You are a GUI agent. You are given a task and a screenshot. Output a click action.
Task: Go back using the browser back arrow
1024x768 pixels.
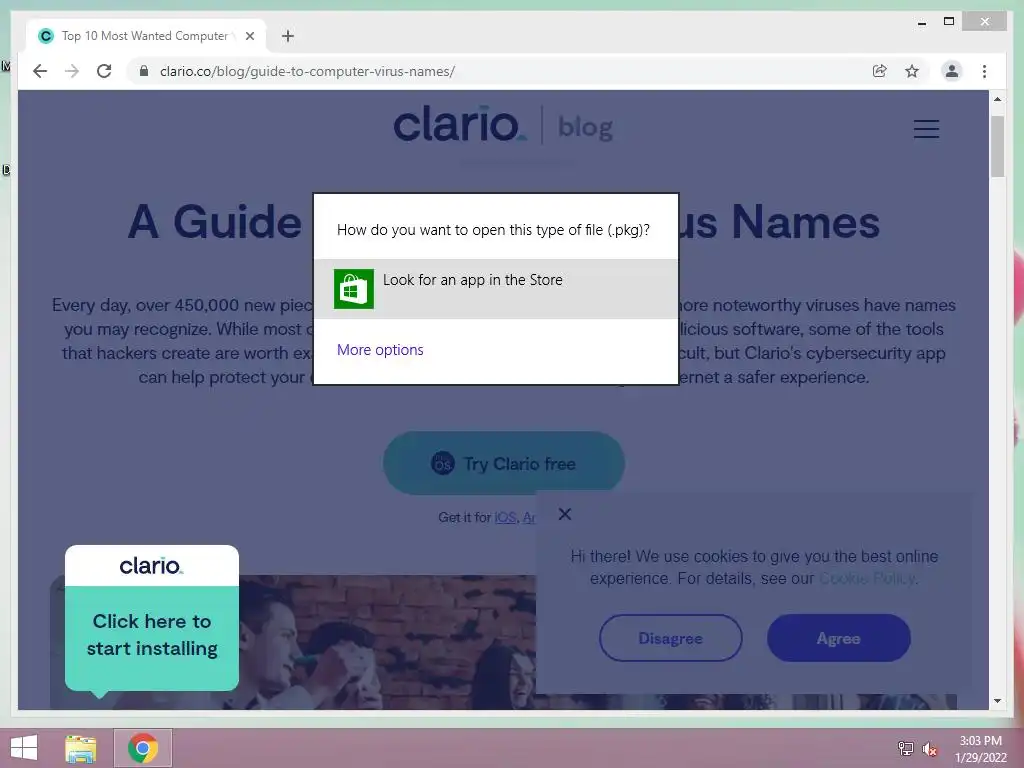pyautogui.click(x=40, y=71)
